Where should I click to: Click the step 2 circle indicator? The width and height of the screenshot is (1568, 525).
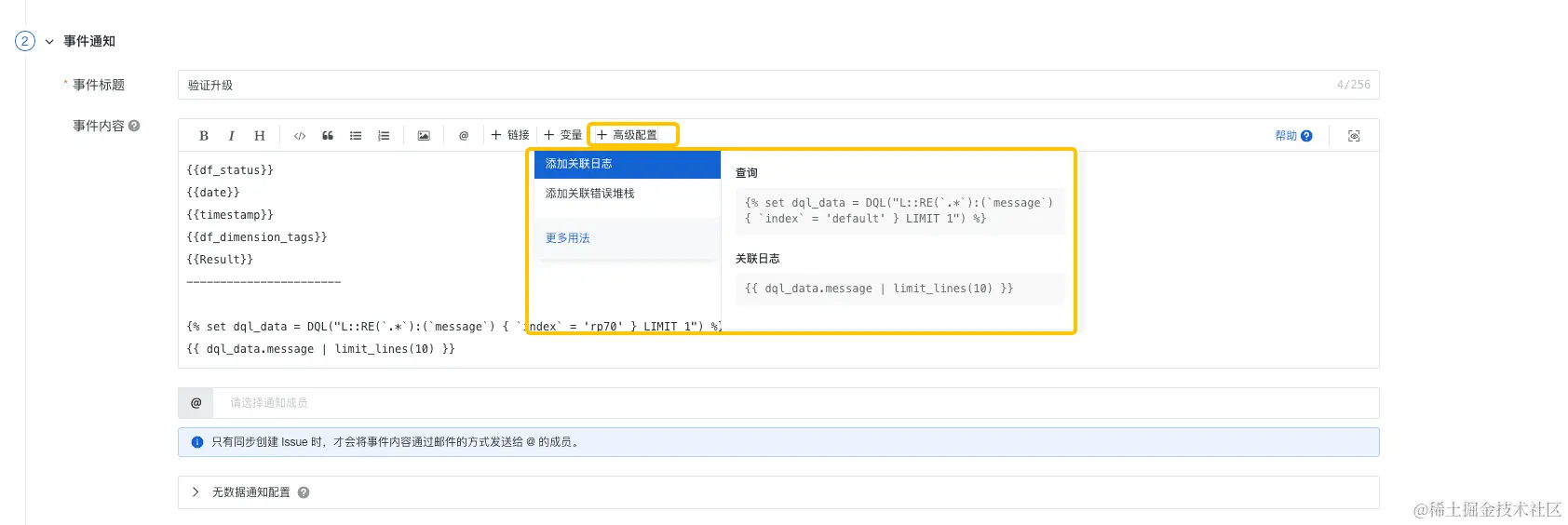pyautogui.click(x=25, y=41)
